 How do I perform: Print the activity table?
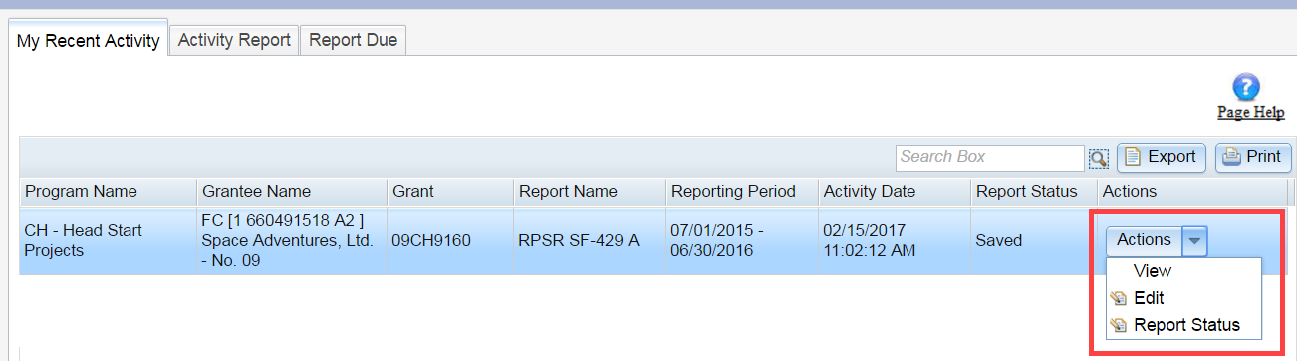1253,157
